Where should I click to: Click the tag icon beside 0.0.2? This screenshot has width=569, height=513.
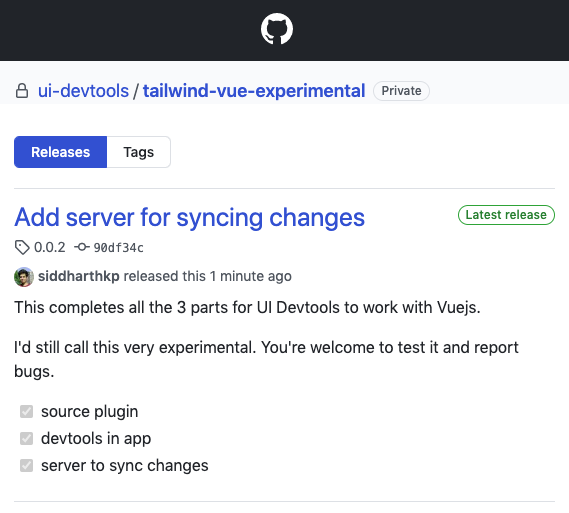click(22, 247)
